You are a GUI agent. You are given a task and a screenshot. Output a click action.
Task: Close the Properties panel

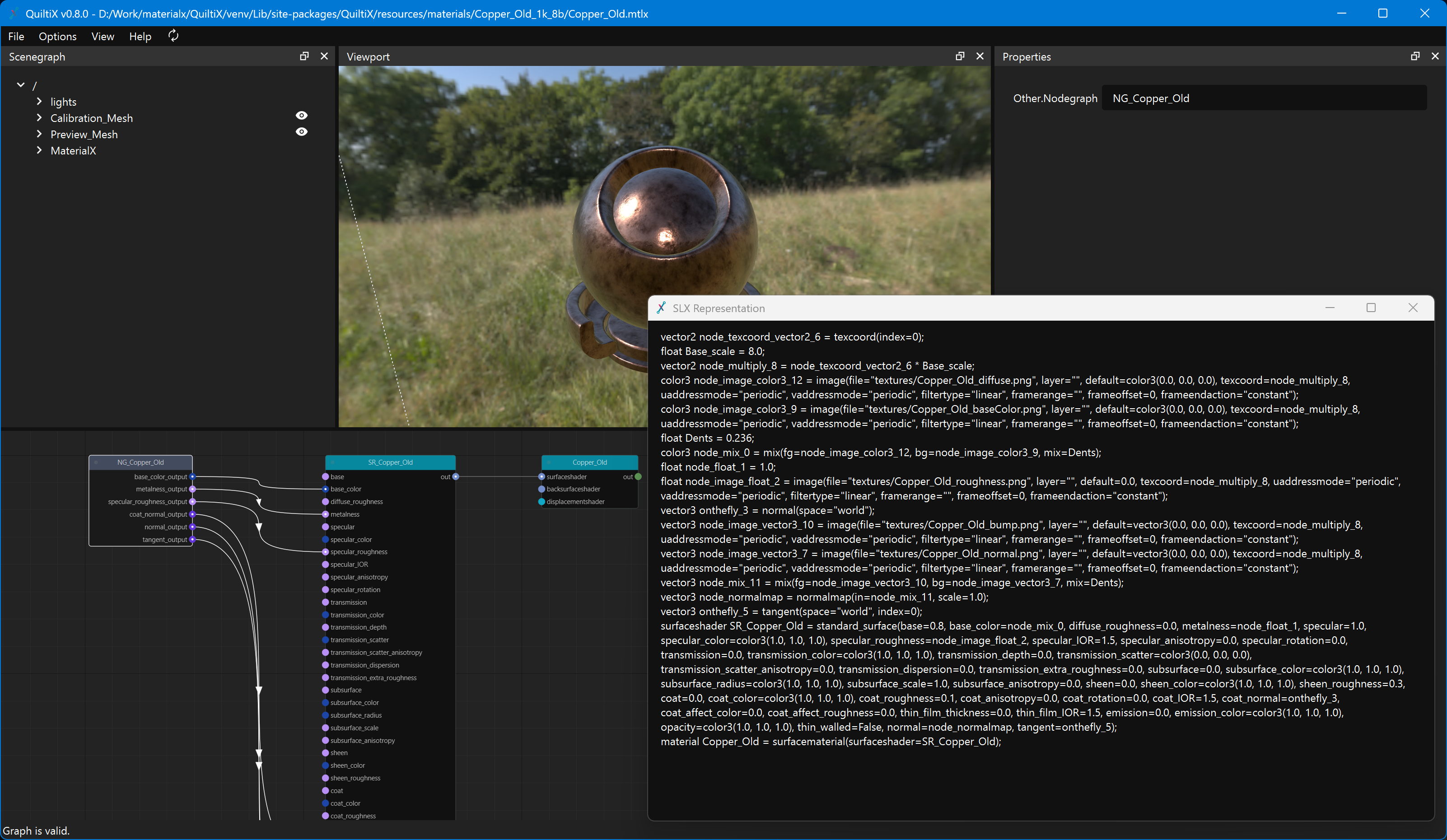[1435, 56]
